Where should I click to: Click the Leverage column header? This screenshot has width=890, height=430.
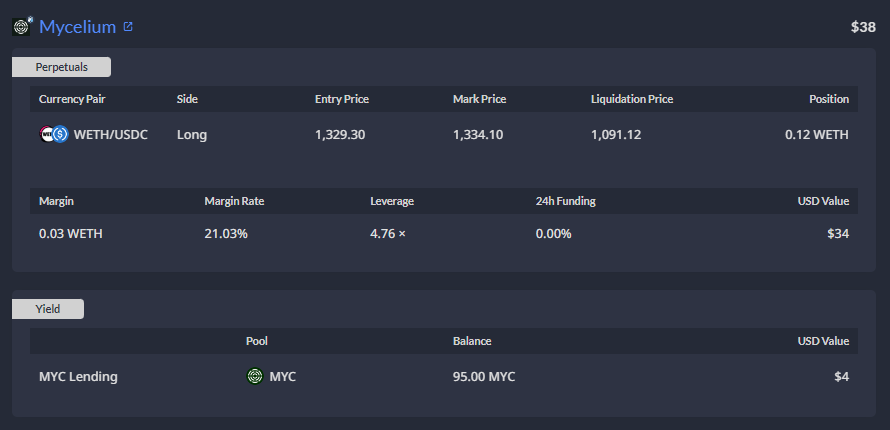click(392, 201)
